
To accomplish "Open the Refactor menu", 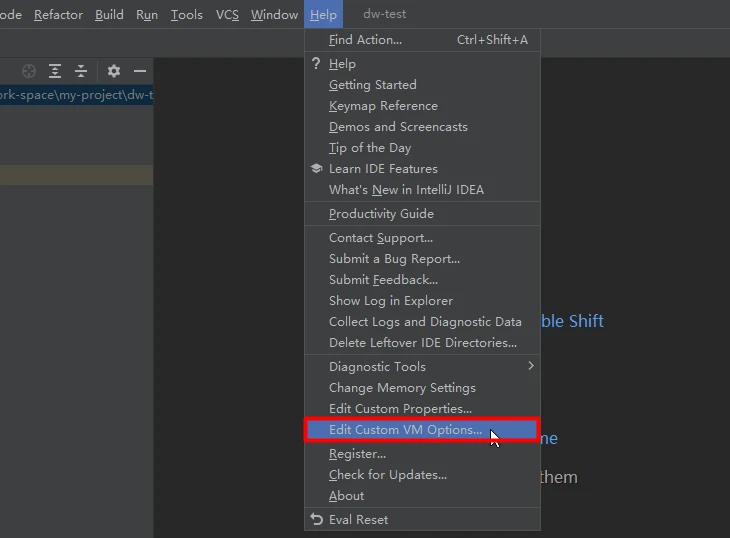I will coord(58,15).
